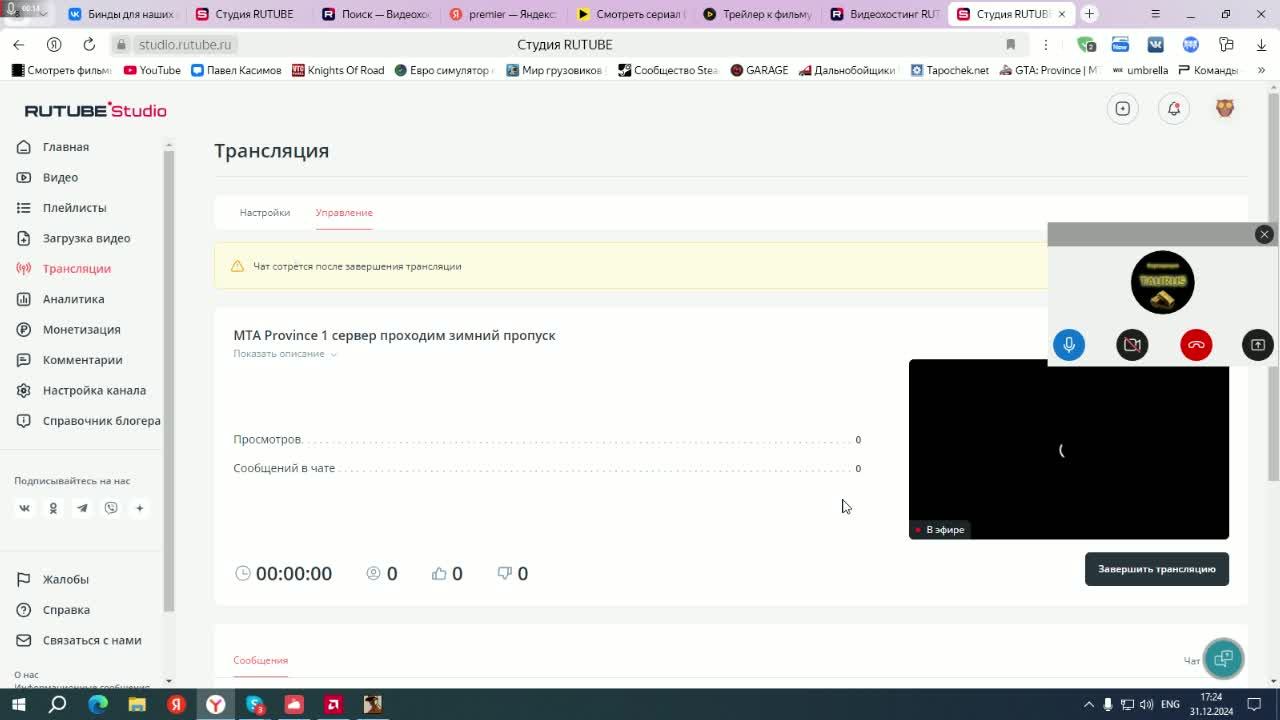The height and width of the screenshot is (720, 1280).
Task: Open the Knights Of Road bookmark
Action: click(x=338, y=70)
